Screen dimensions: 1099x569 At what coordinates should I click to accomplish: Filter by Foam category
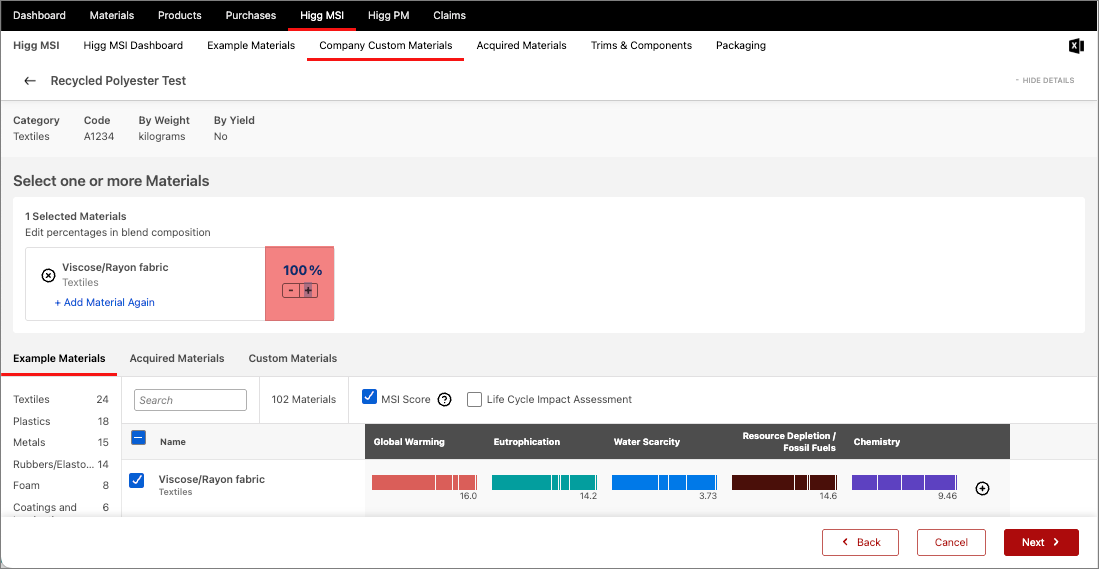click(61, 485)
